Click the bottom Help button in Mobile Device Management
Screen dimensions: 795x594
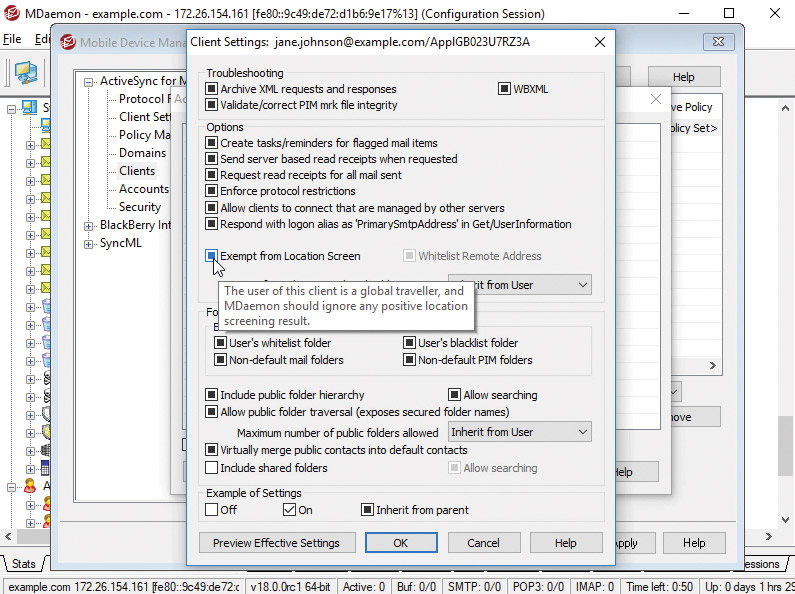tap(694, 543)
